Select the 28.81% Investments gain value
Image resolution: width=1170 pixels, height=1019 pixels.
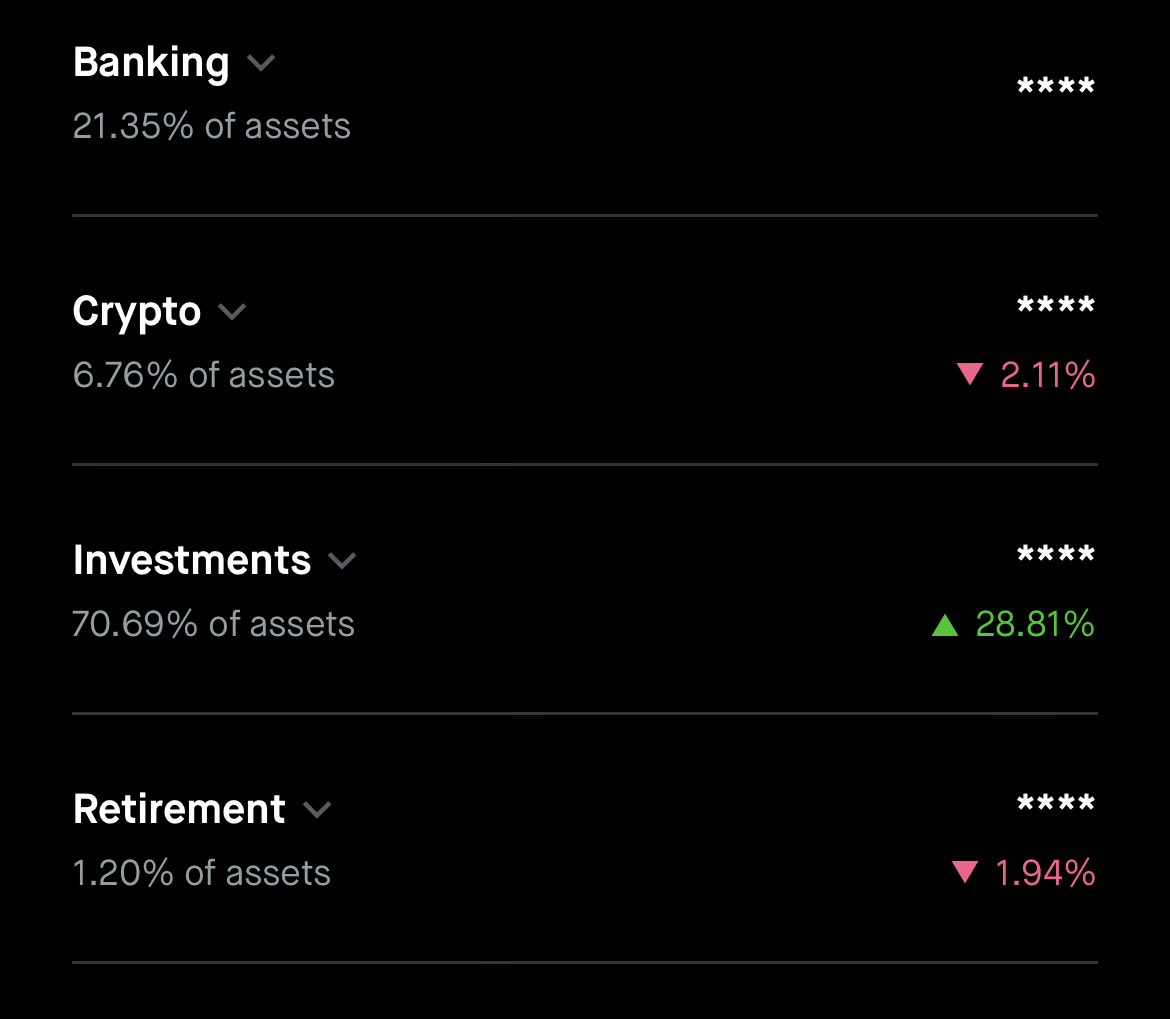[x=1034, y=624]
